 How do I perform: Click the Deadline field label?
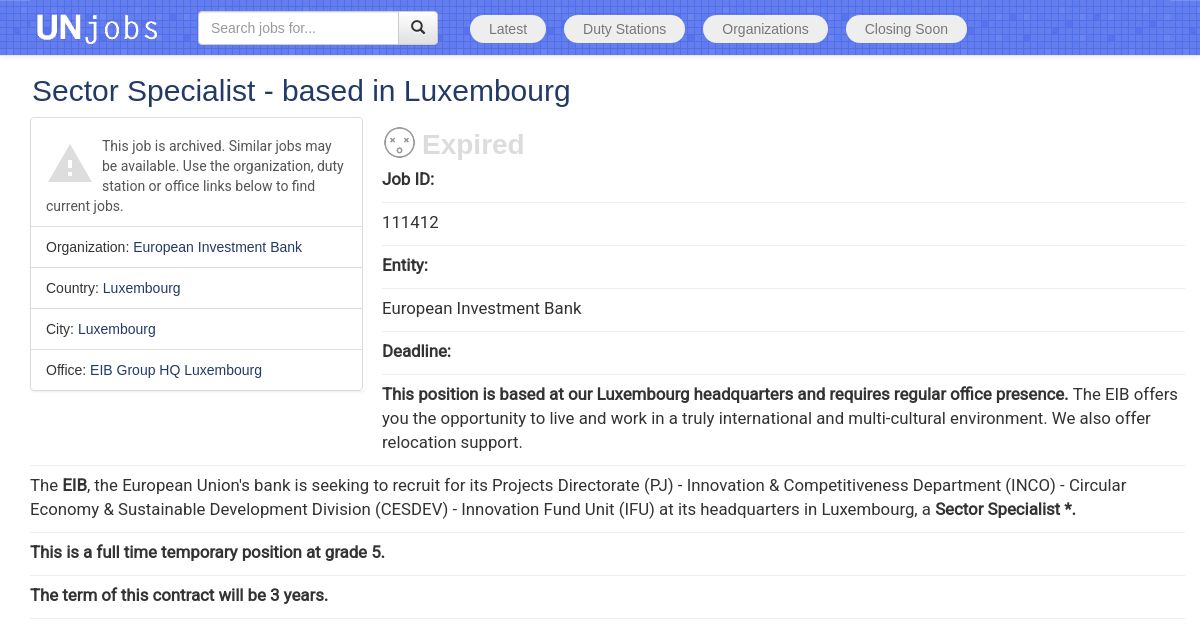(416, 351)
